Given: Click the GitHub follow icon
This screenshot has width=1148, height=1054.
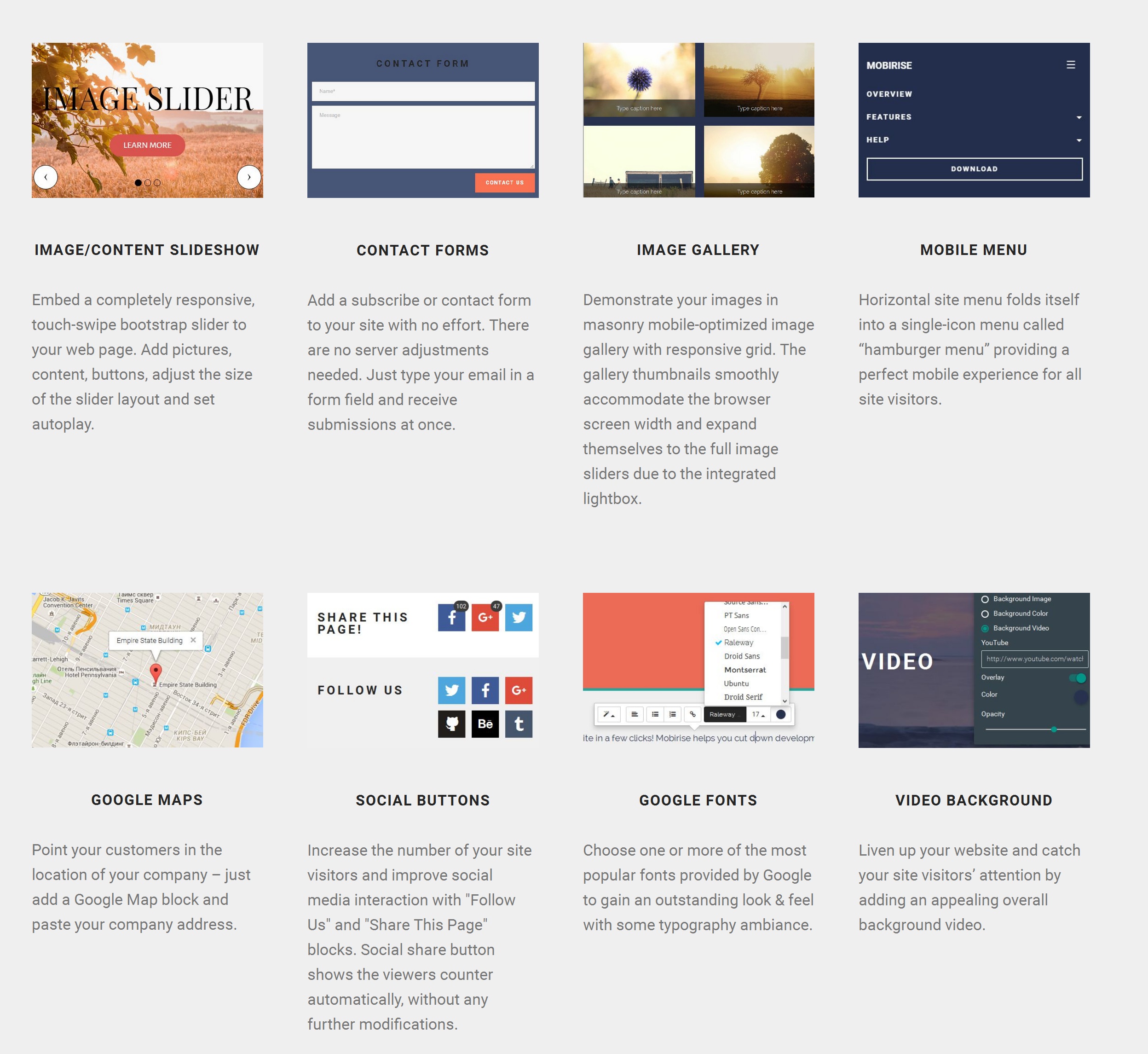Looking at the screenshot, I should 452,724.
